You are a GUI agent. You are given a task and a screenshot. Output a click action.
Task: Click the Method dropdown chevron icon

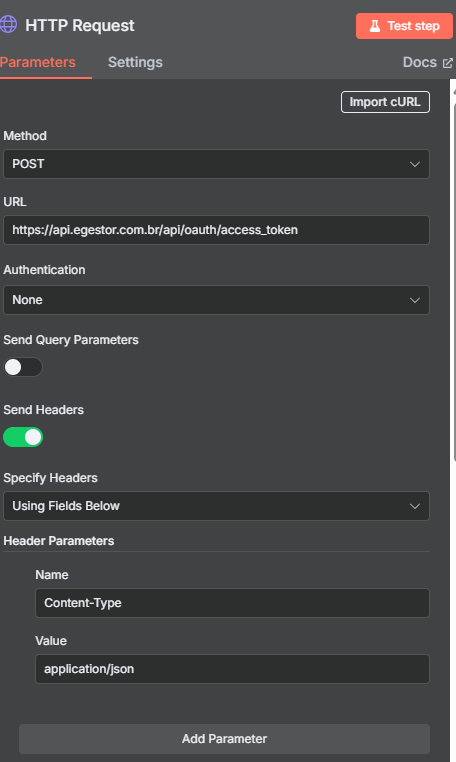click(415, 164)
